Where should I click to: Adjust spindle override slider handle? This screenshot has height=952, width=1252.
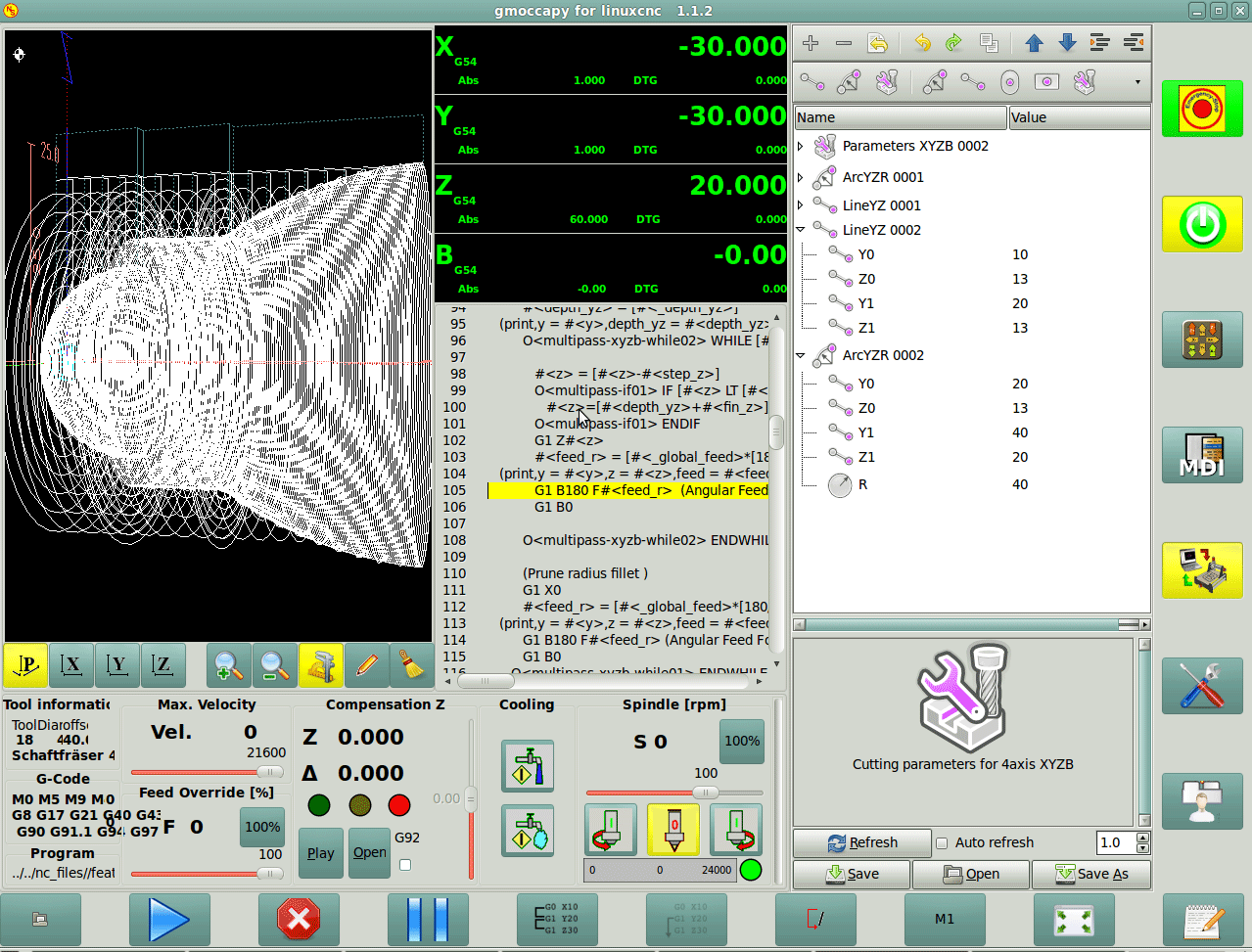pyautogui.click(x=705, y=793)
